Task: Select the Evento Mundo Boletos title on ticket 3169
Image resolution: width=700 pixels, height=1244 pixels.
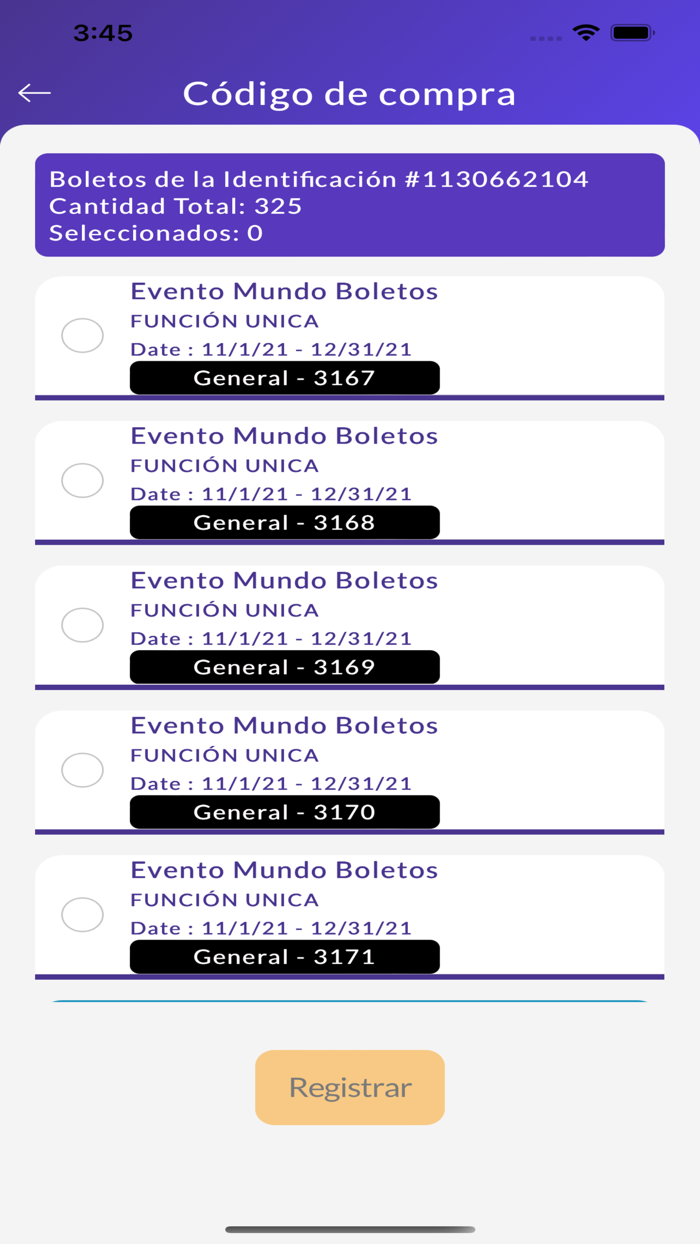Action: coord(284,581)
